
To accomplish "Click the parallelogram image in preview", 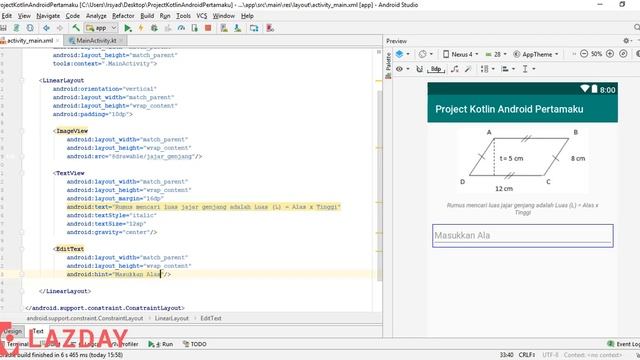I will click(x=522, y=160).
